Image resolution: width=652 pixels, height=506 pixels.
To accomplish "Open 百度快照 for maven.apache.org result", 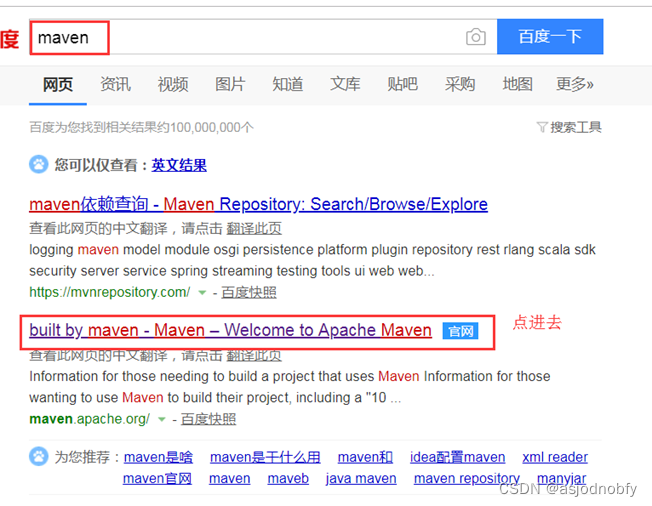I will click(208, 419).
